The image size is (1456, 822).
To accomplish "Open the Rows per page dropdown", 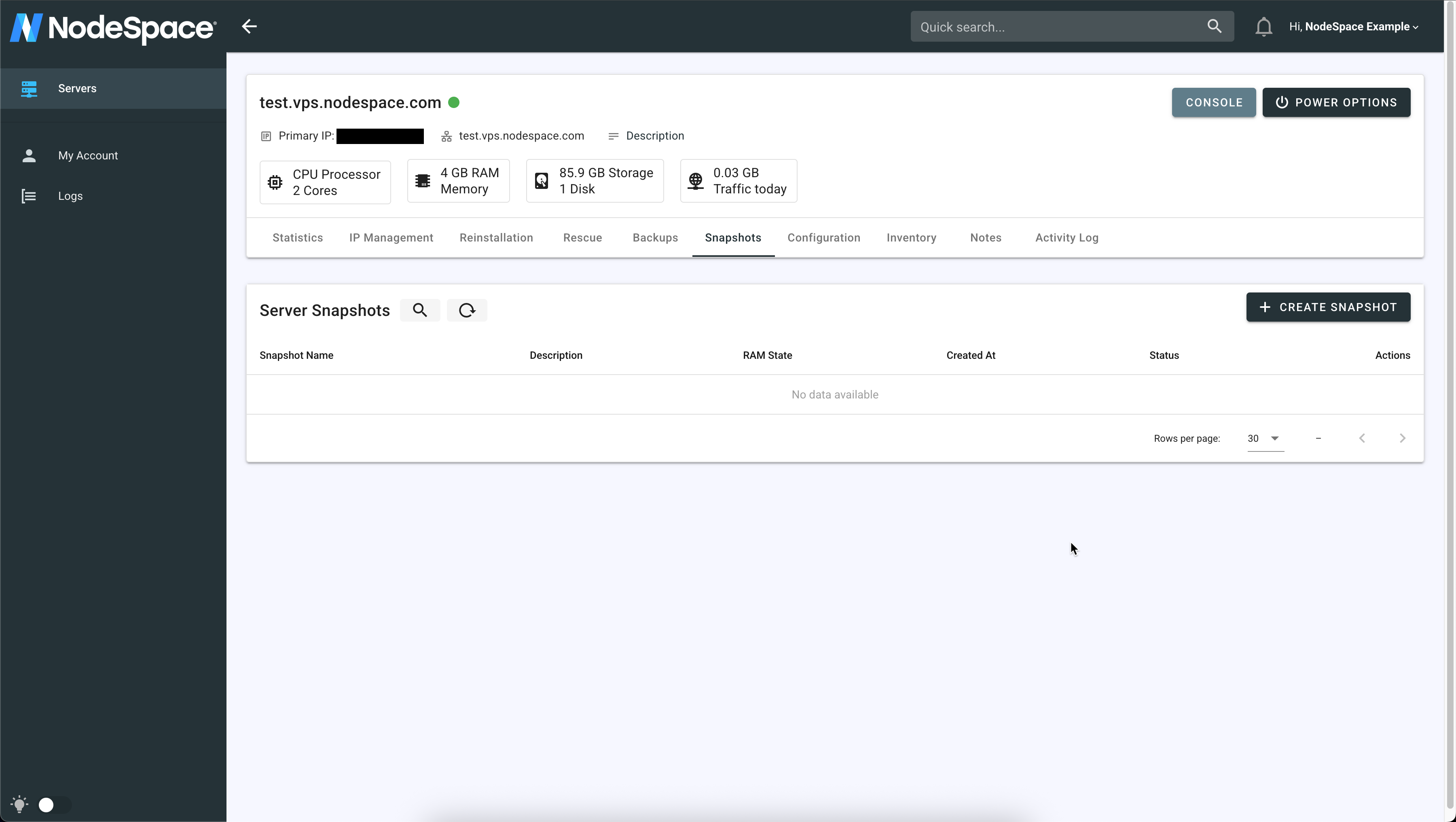I will 1265,439.
